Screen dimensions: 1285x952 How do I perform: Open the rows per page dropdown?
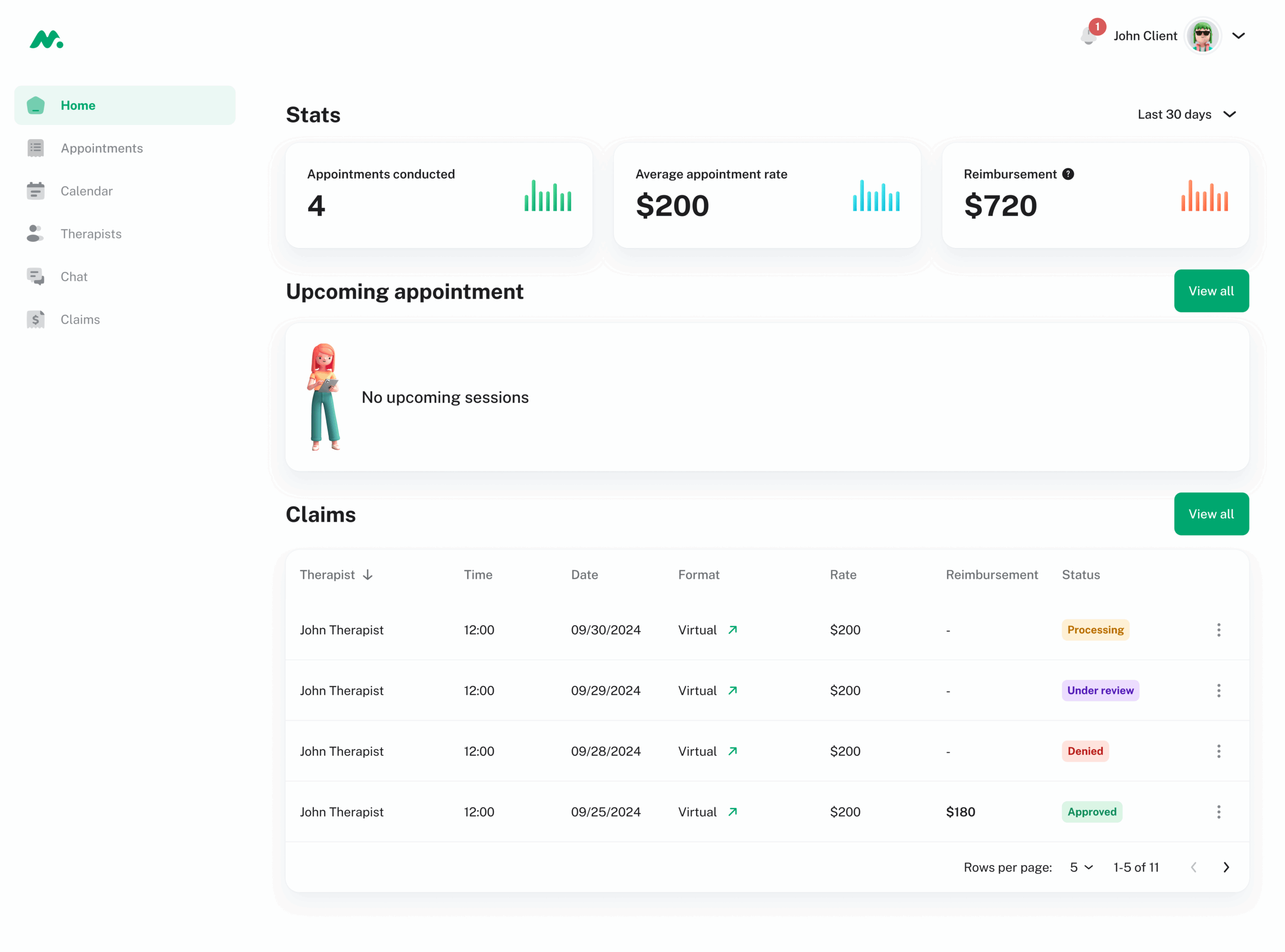1081,867
